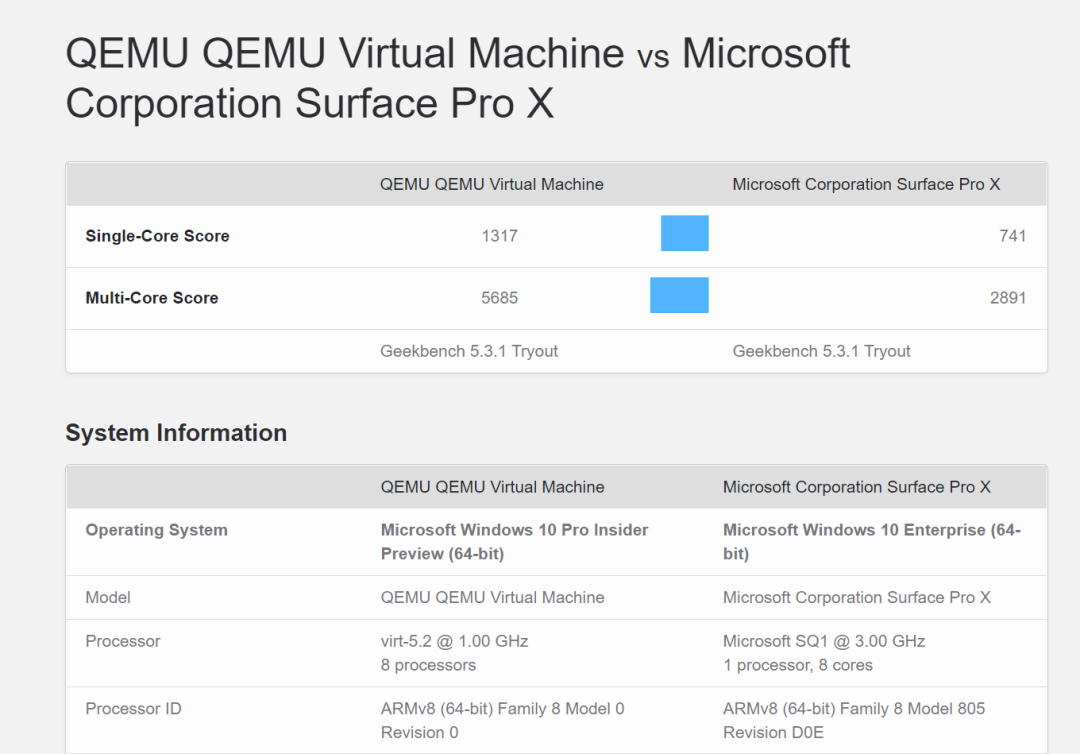This screenshot has width=1080, height=754.
Task: Select "Microsoft Windows 10 Pro Insider Preview (64-bit)"
Action: pos(515,542)
